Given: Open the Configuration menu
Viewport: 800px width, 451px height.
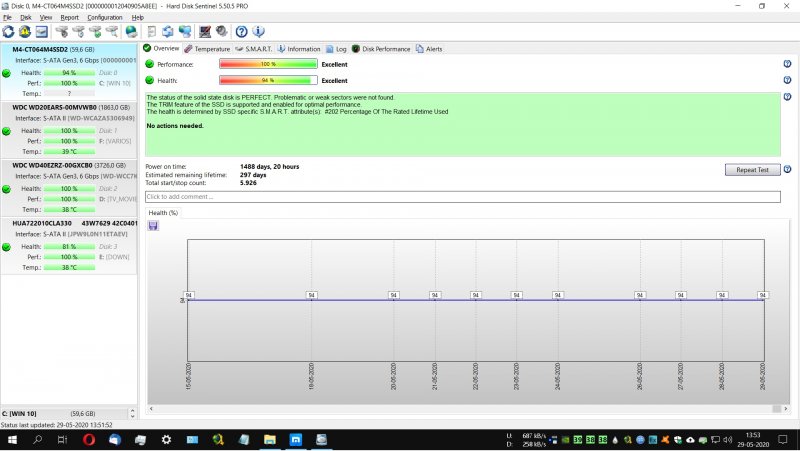Looking at the screenshot, I should 105,17.
